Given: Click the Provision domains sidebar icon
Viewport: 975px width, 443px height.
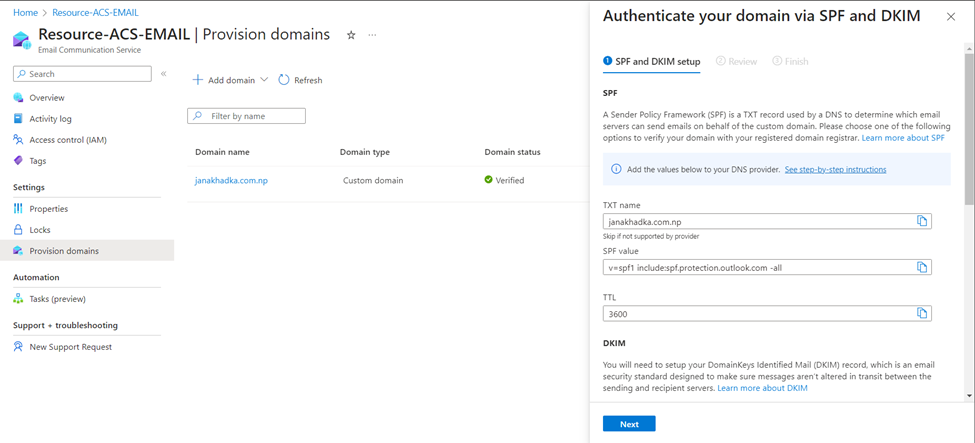Looking at the screenshot, I should 19,251.
